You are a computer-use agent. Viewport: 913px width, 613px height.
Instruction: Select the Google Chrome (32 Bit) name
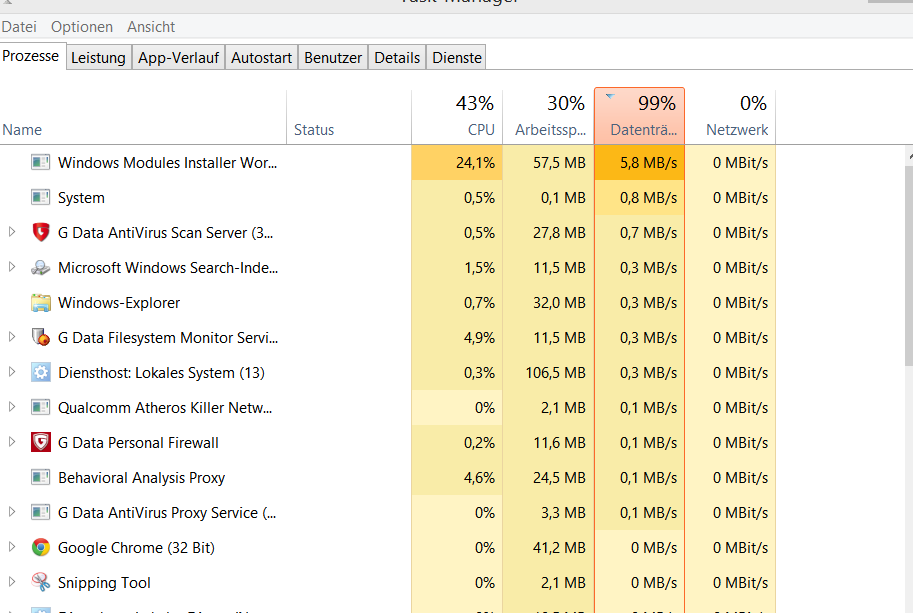pyautogui.click(x=136, y=548)
